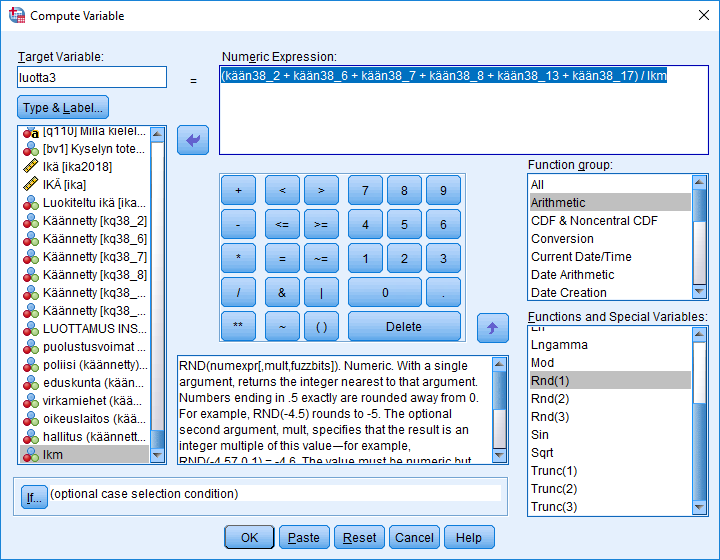Select CDF & Noncentral CDF function group
The width and height of the screenshot is (720, 560).
pyautogui.click(x=594, y=221)
